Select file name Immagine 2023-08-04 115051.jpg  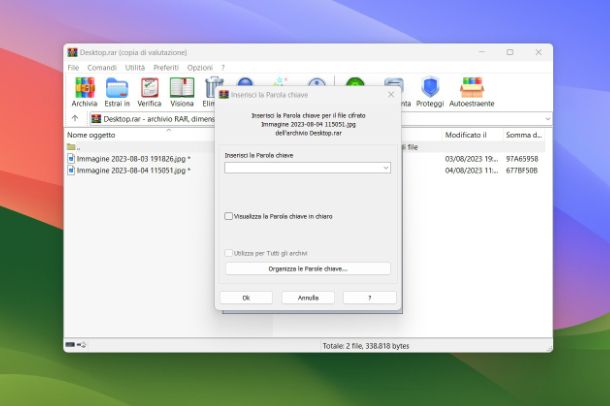tap(131, 170)
